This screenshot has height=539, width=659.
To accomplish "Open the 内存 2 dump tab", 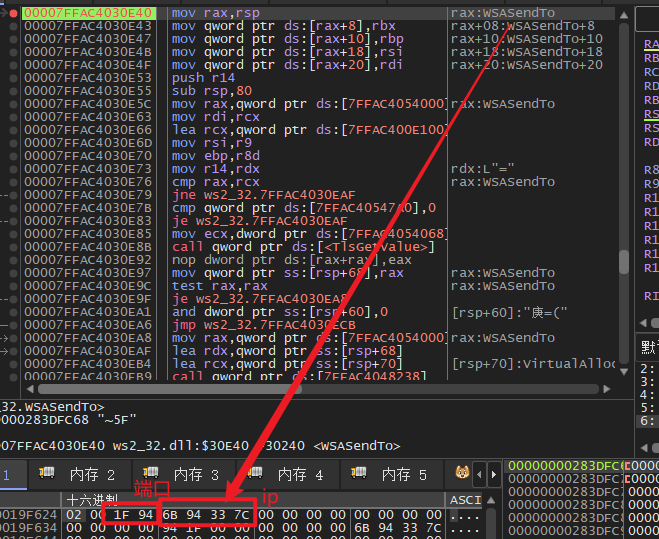I will coord(80,475).
